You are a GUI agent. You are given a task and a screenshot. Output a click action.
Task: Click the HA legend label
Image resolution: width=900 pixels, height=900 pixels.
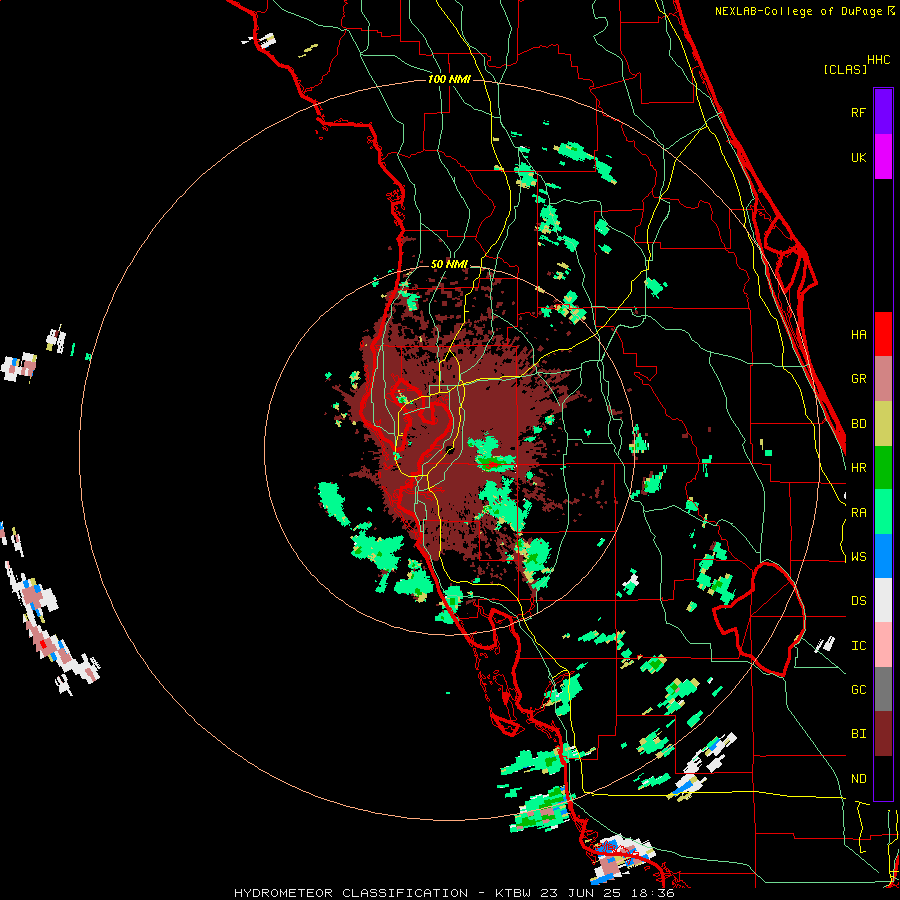pyautogui.click(x=858, y=334)
